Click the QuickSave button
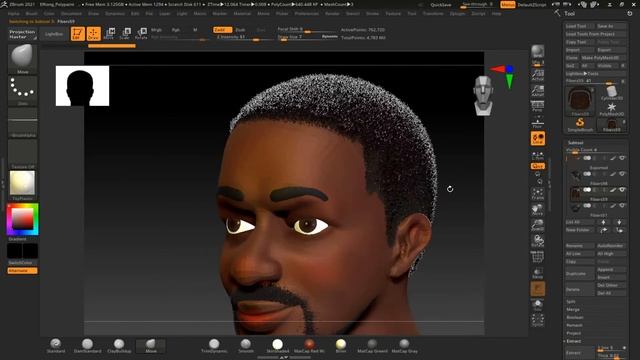The image size is (640, 360). click(441, 5)
